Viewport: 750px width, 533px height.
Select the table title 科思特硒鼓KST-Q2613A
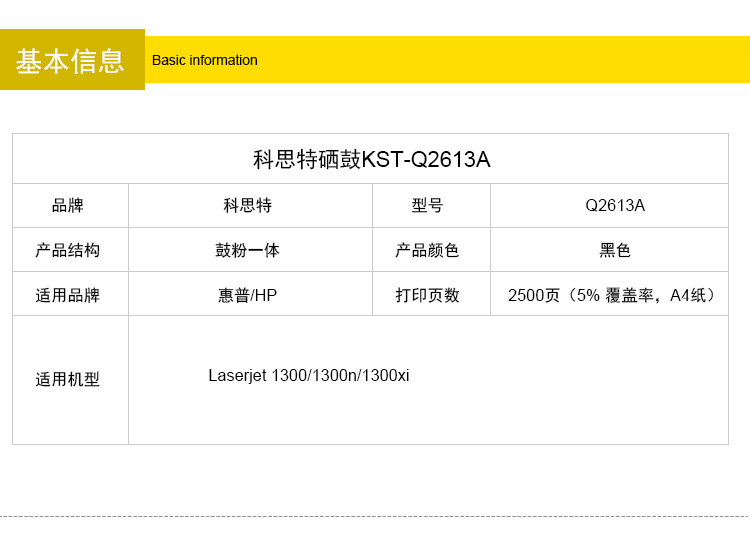[371, 159]
